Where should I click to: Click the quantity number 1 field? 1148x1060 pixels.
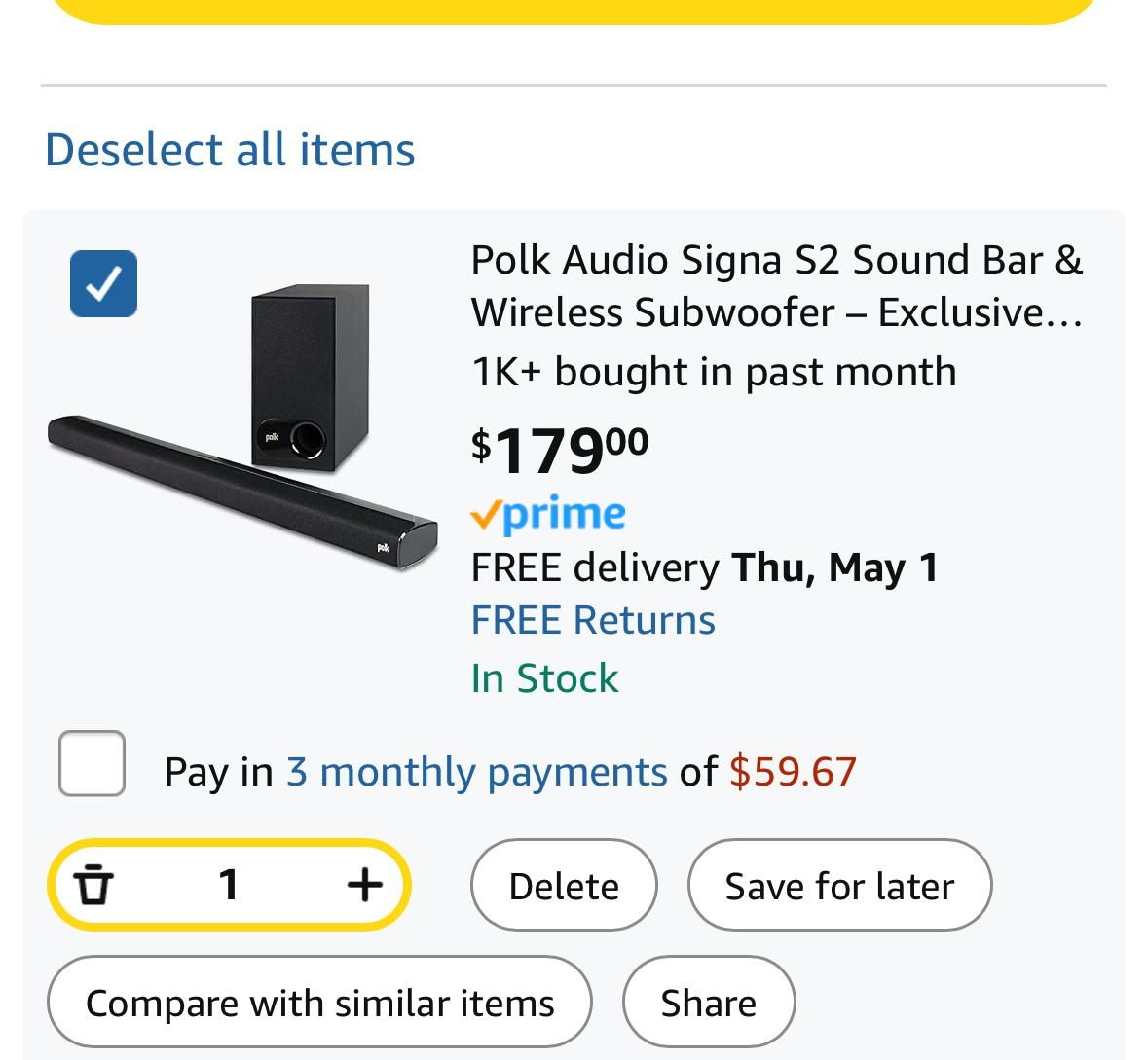(x=229, y=885)
